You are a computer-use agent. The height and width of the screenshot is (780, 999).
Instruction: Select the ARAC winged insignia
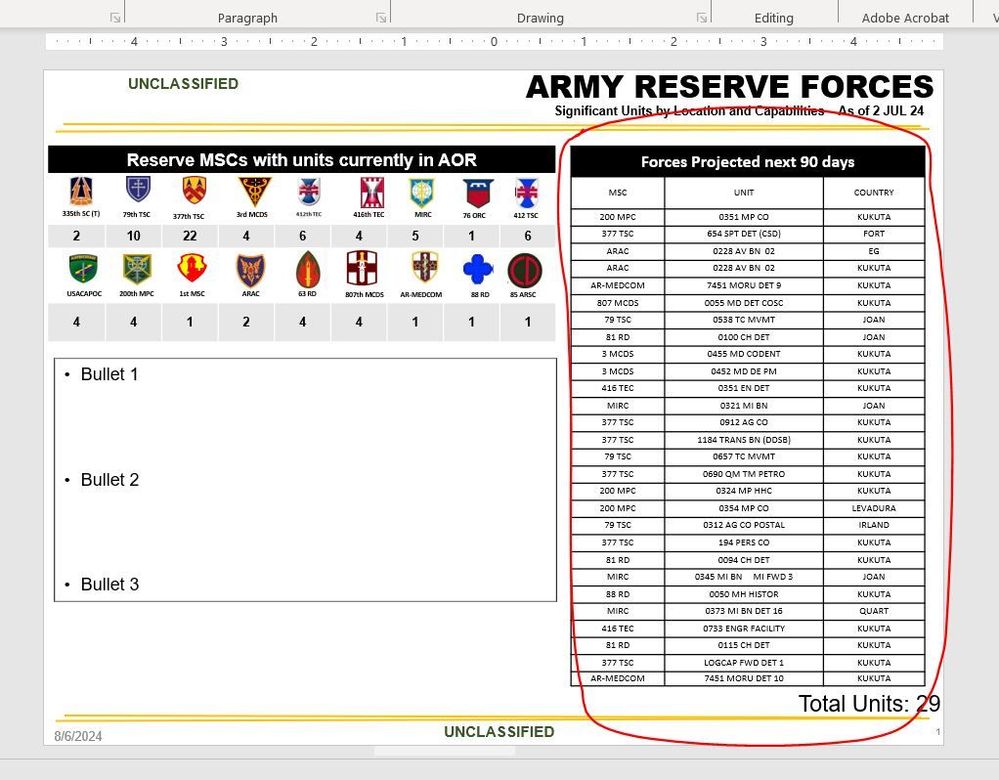[x=250, y=270]
